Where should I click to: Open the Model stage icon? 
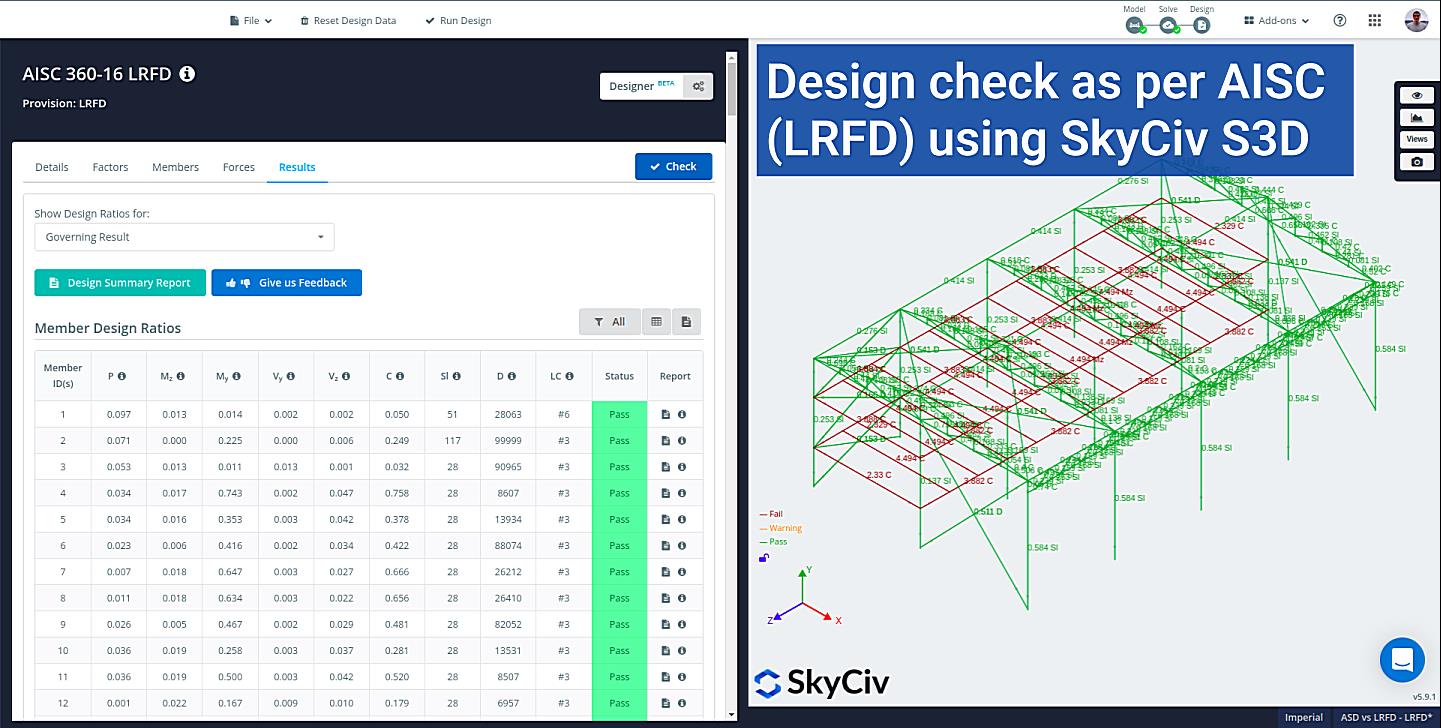pyautogui.click(x=1135, y=26)
